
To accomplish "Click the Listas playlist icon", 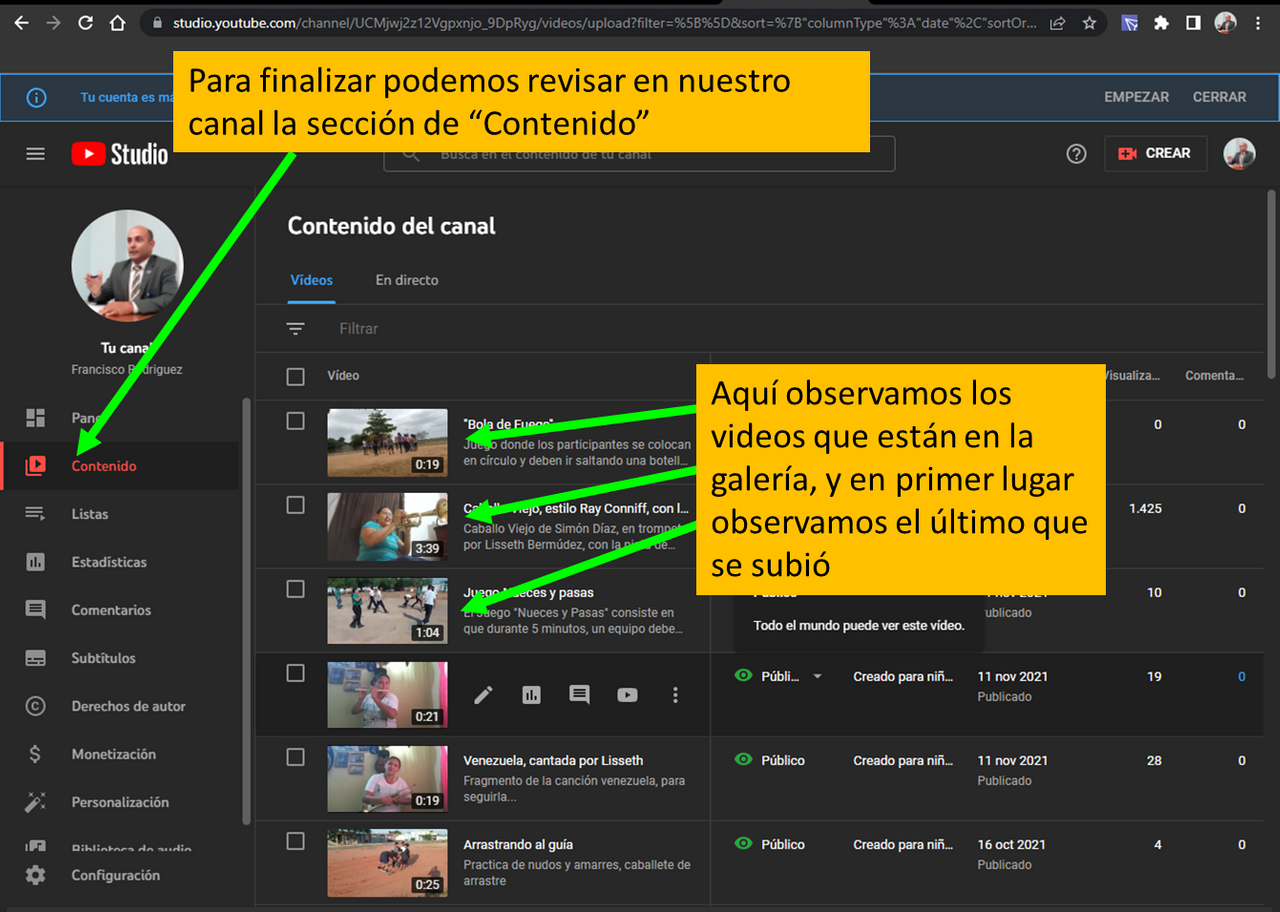I will point(36,514).
